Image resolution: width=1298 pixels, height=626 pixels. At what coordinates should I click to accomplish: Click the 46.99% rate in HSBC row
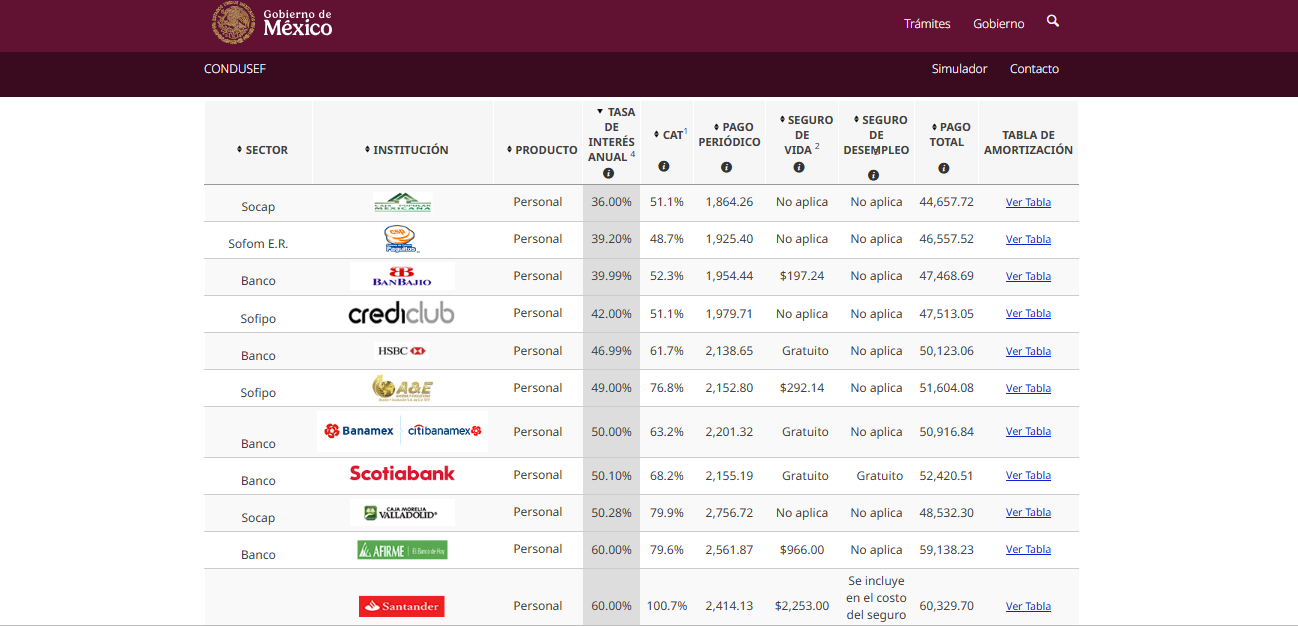point(611,351)
